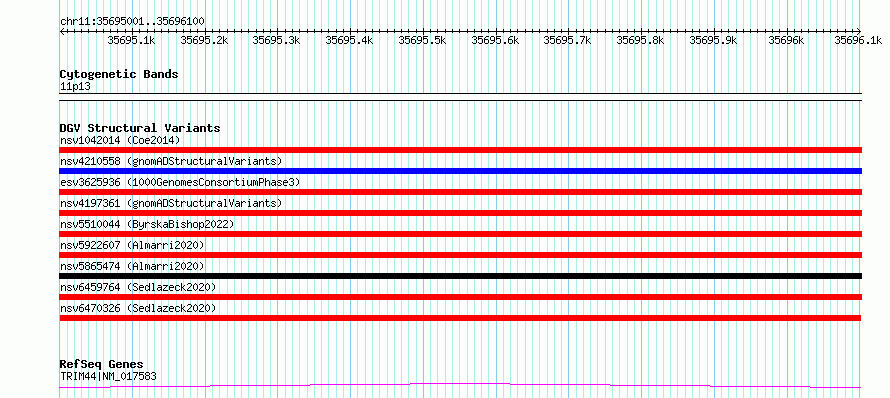Click the nsv4197361 gnomAD variant label
The image size is (890, 398).
tap(171, 203)
